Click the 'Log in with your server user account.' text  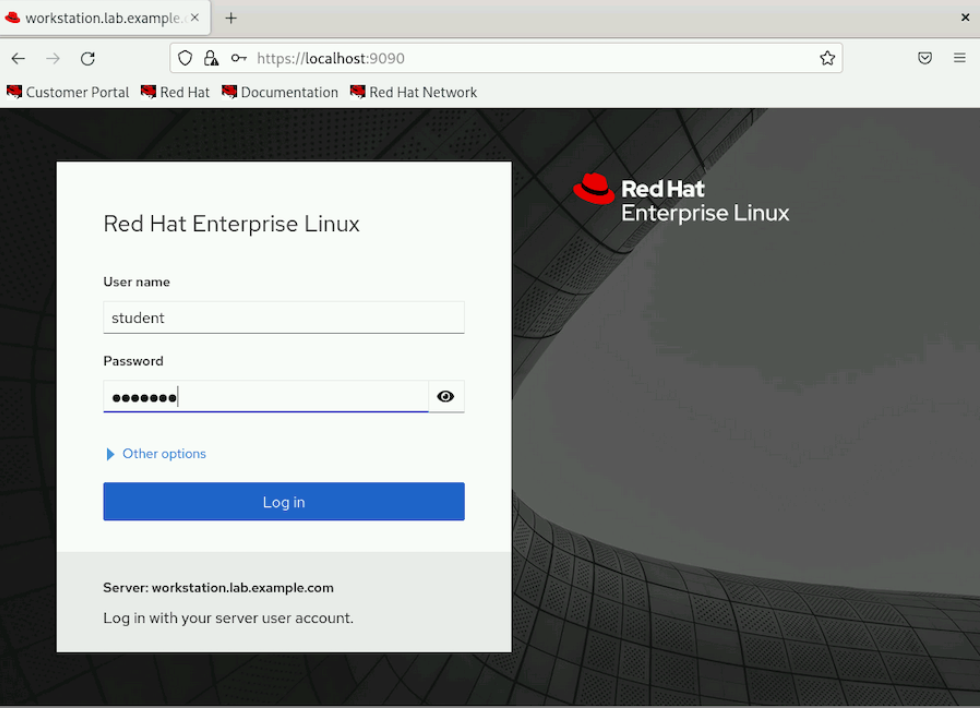coord(228,618)
